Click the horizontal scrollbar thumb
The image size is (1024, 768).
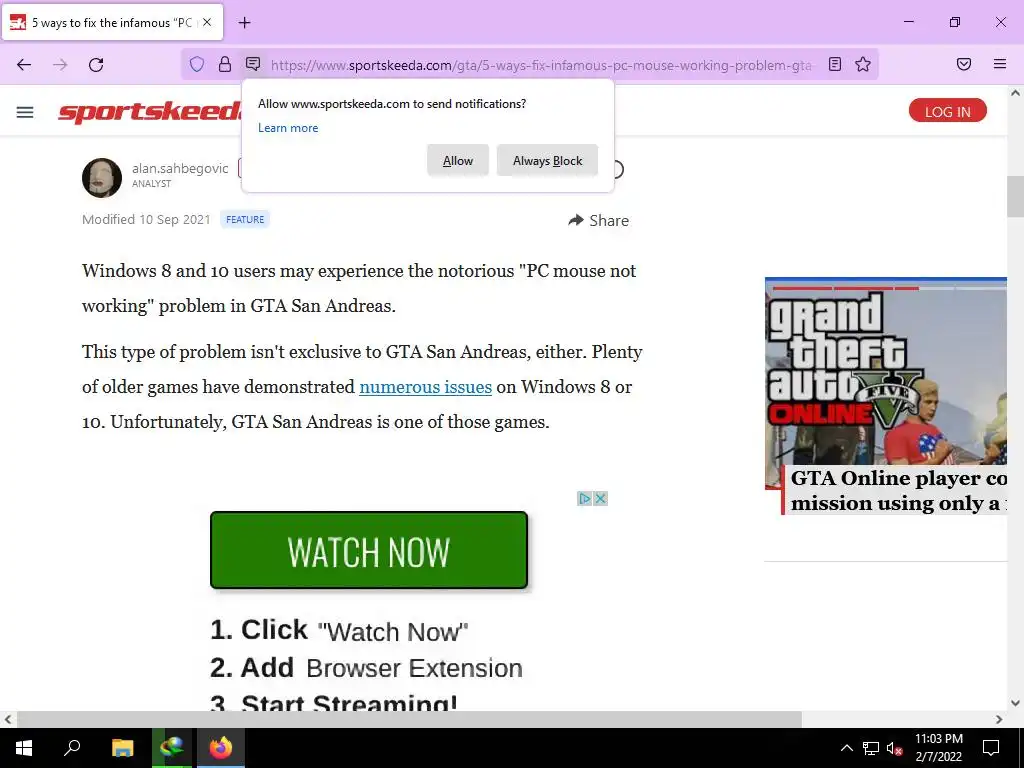tap(409, 719)
